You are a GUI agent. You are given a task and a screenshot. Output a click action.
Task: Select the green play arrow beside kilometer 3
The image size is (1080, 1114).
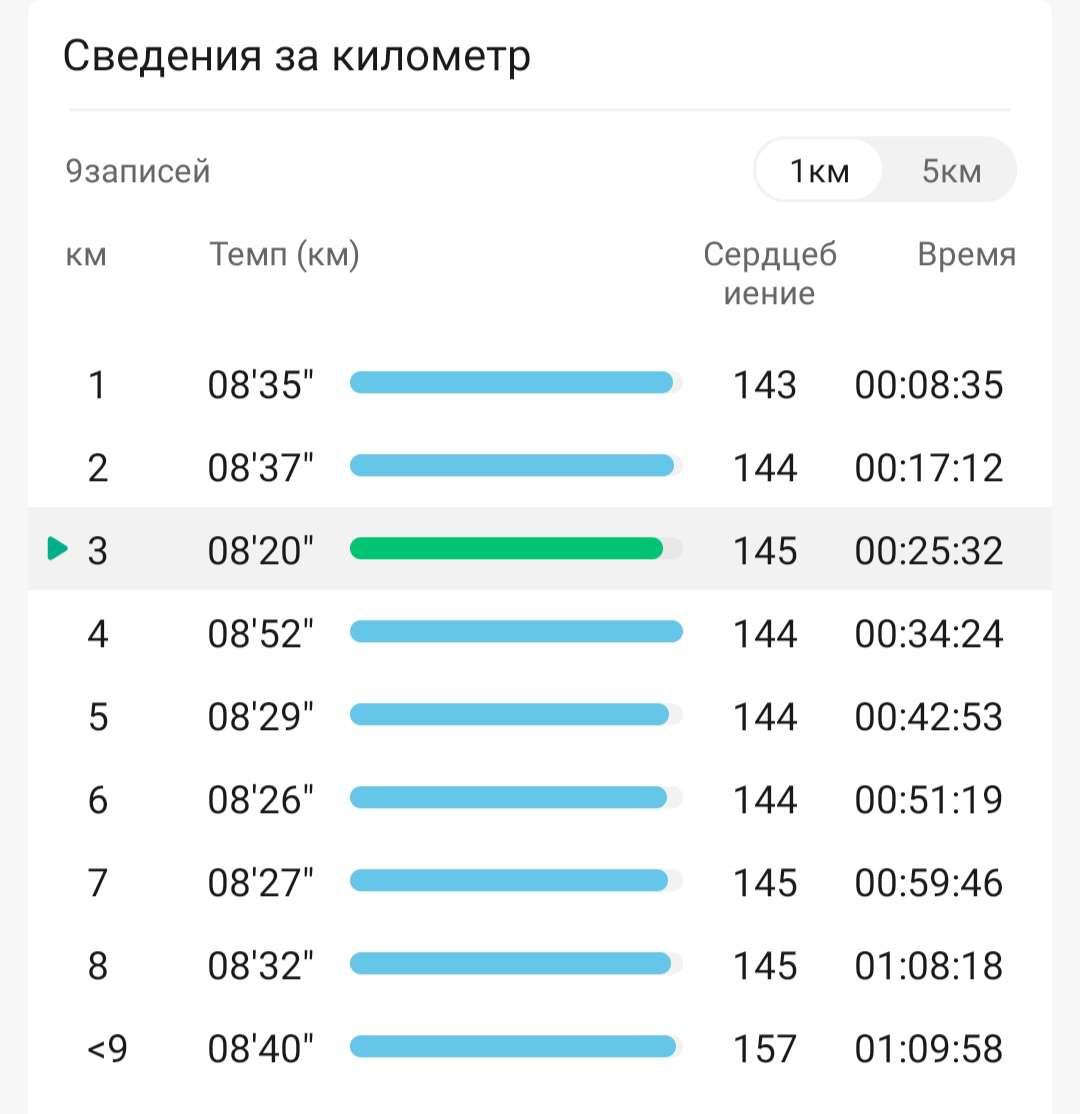pos(58,548)
